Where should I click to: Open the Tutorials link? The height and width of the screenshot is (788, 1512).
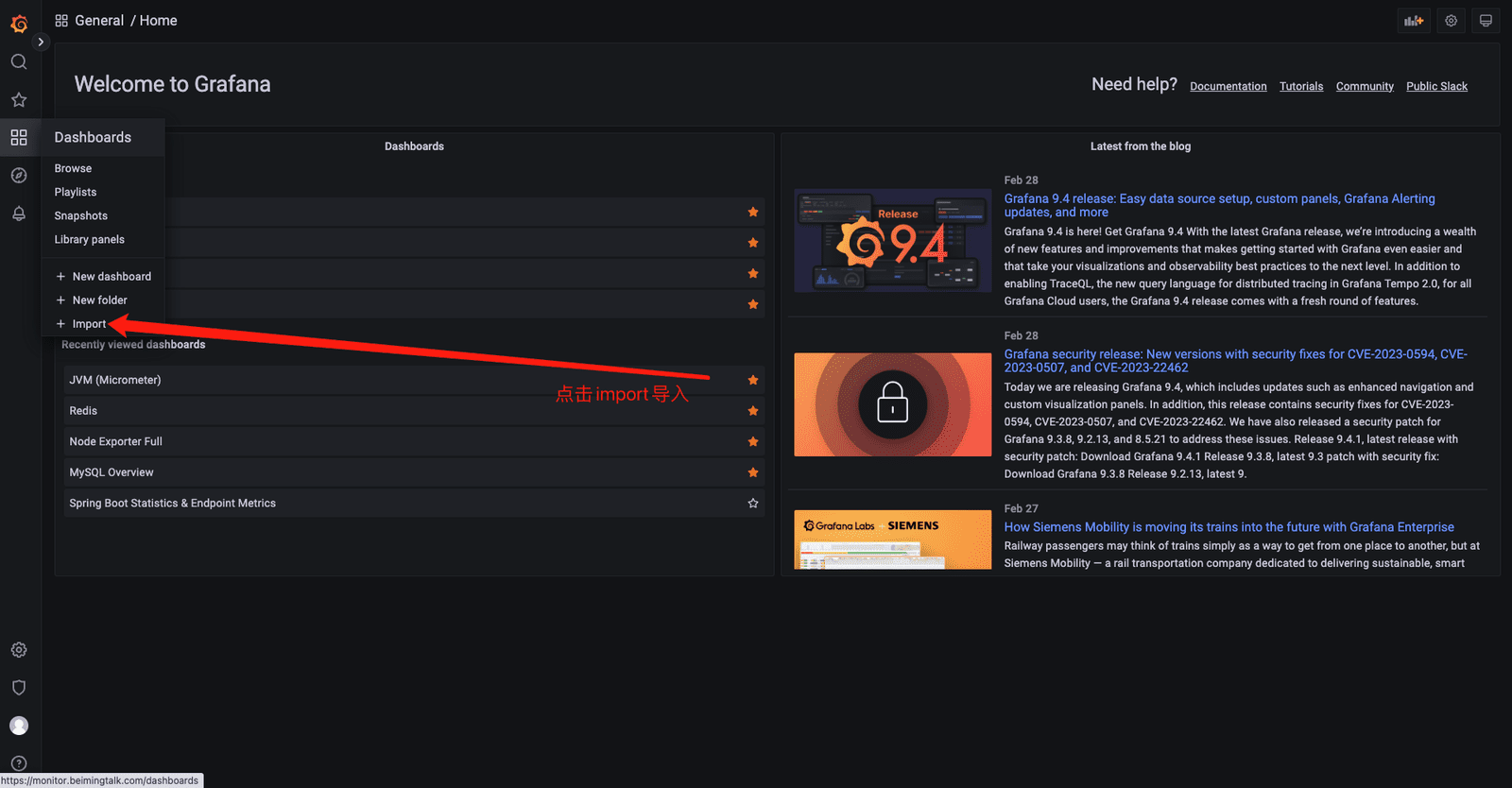(x=1301, y=86)
